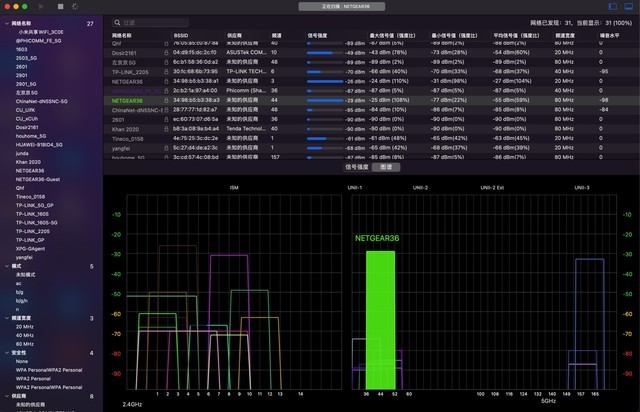This screenshot has width=640, height=412.
Task: Sort by the 供应商 column header
Action: [x=234, y=36]
